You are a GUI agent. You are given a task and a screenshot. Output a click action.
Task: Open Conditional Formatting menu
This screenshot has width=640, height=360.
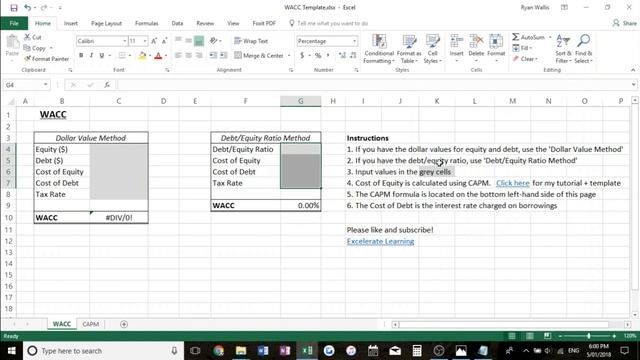pos(379,49)
